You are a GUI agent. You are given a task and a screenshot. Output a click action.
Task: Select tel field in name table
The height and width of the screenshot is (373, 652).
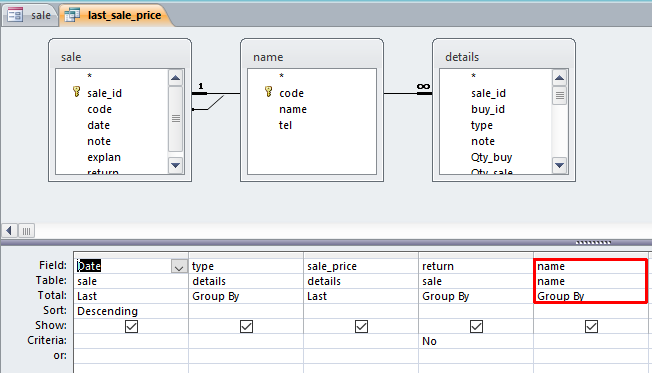285,125
